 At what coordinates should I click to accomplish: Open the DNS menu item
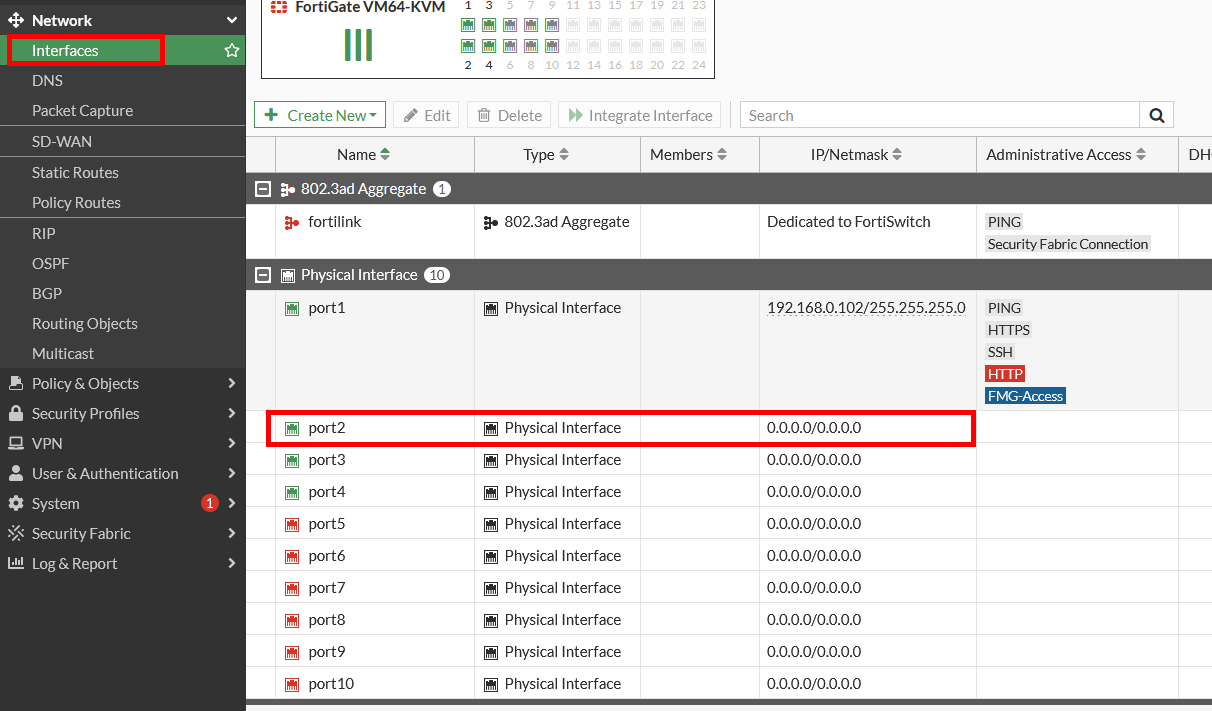coord(47,81)
